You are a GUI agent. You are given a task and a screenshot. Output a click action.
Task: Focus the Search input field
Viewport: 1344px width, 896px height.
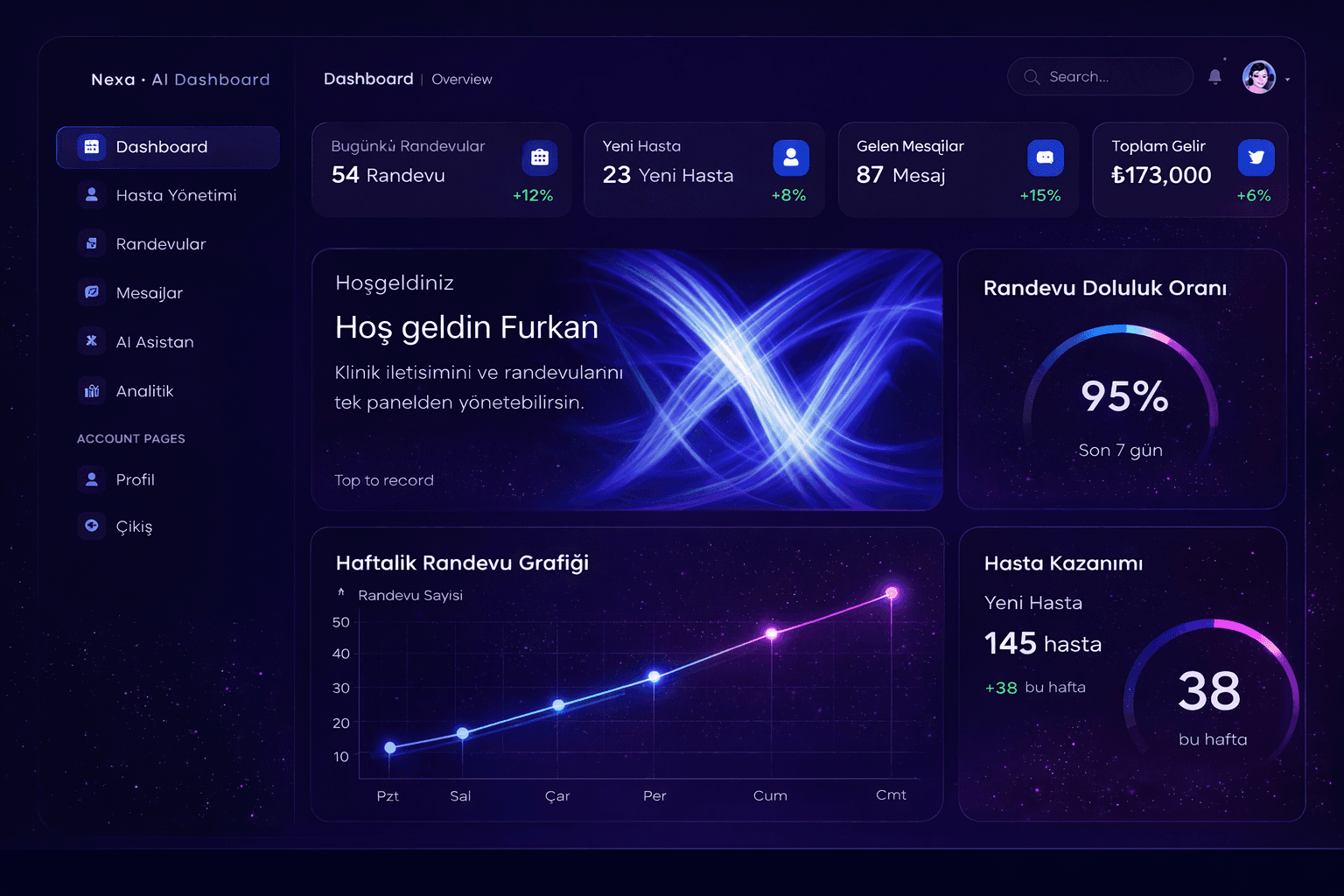tap(1100, 77)
